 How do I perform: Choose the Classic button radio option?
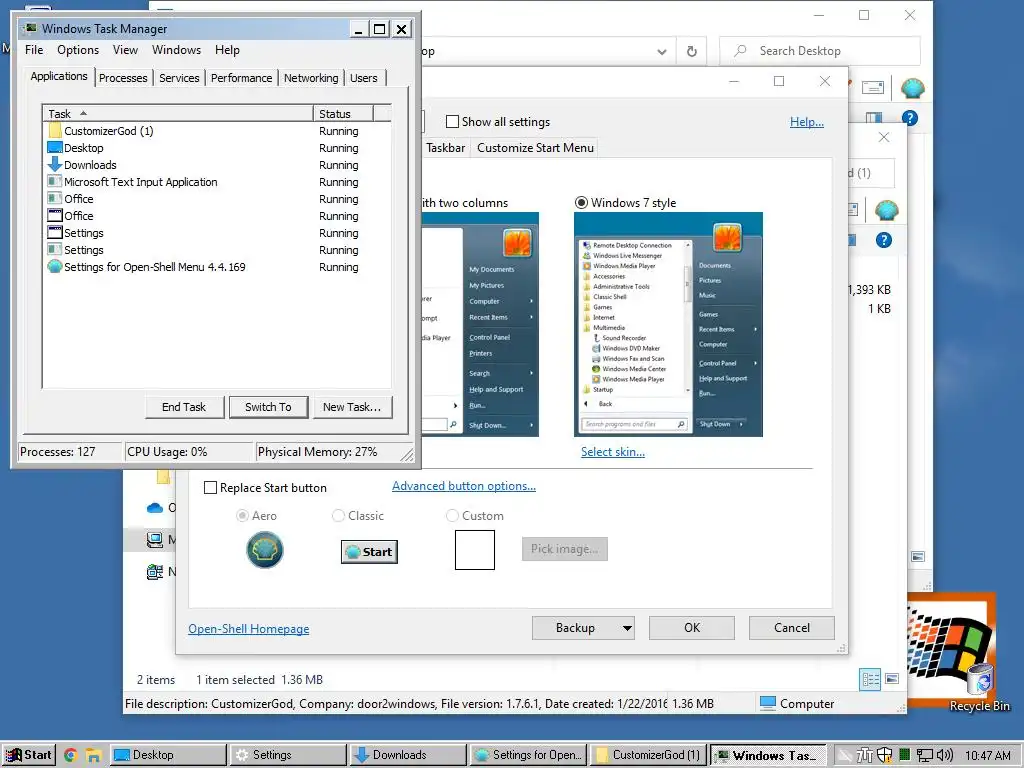[338, 516]
